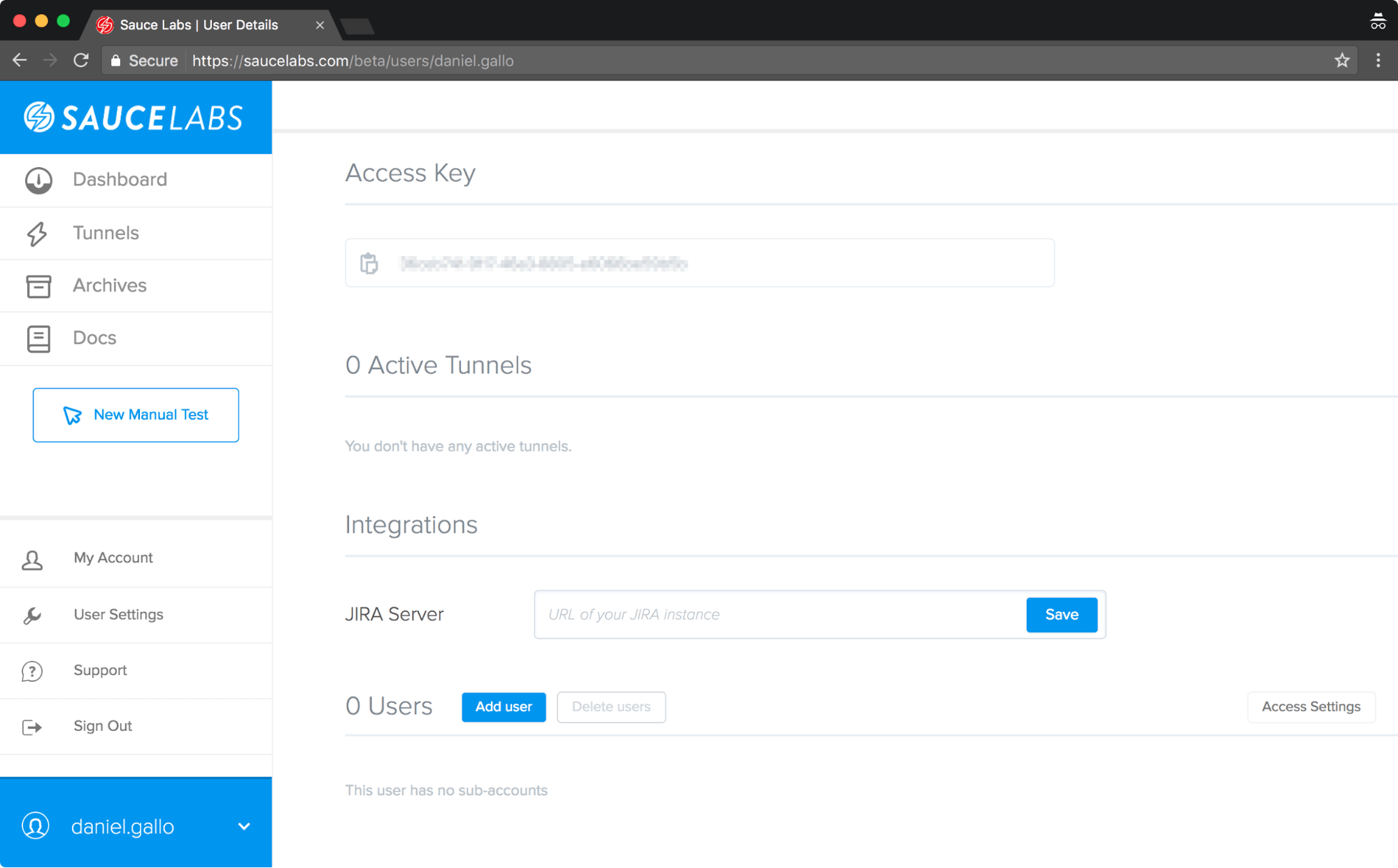Open the Docs menu item
This screenshot has height=868, width=1398.
click(x=136, y=339)
